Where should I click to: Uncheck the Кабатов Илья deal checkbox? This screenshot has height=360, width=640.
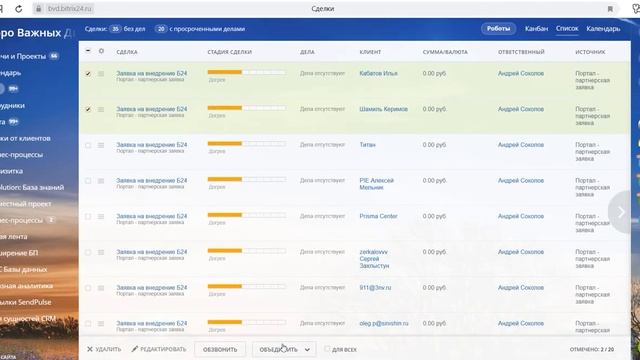88,73
